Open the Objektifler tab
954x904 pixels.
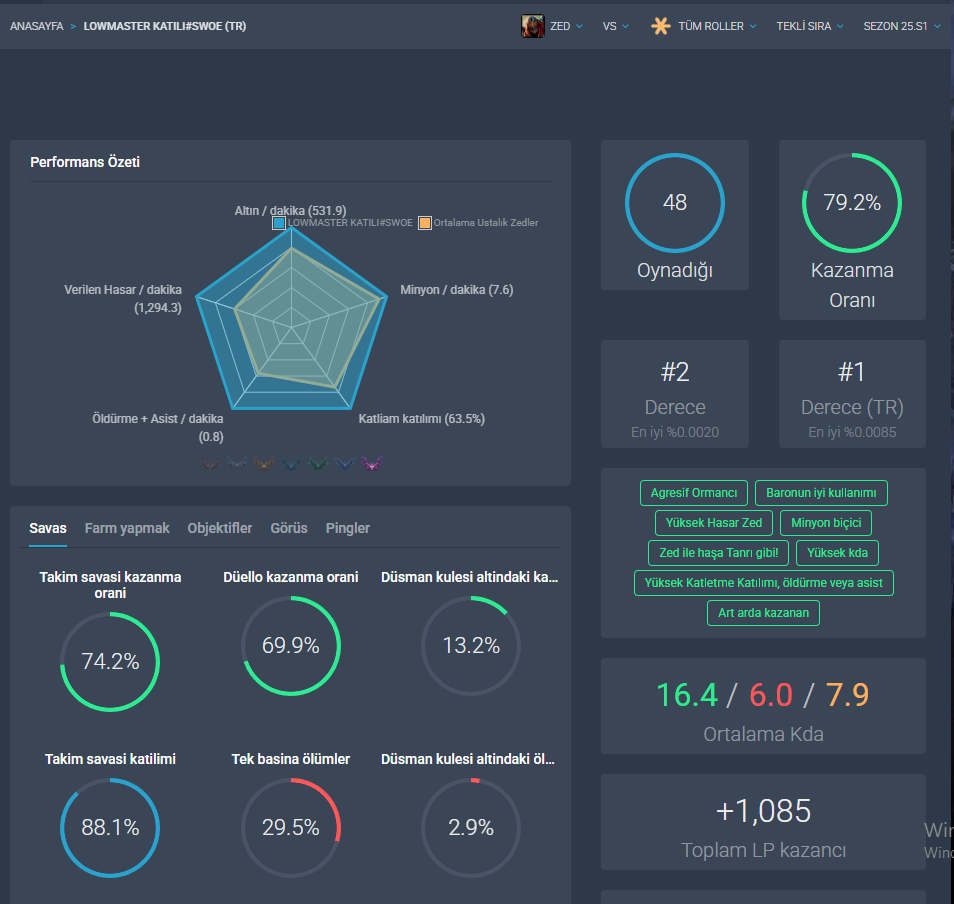(220, 528)
